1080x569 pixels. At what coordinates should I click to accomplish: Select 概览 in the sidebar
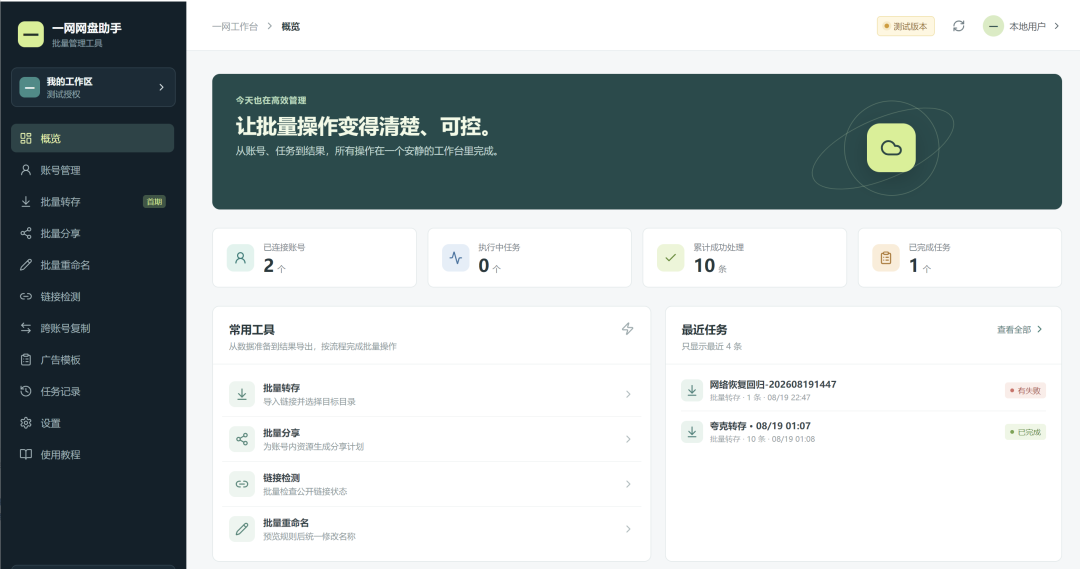(x=93, y=138)
